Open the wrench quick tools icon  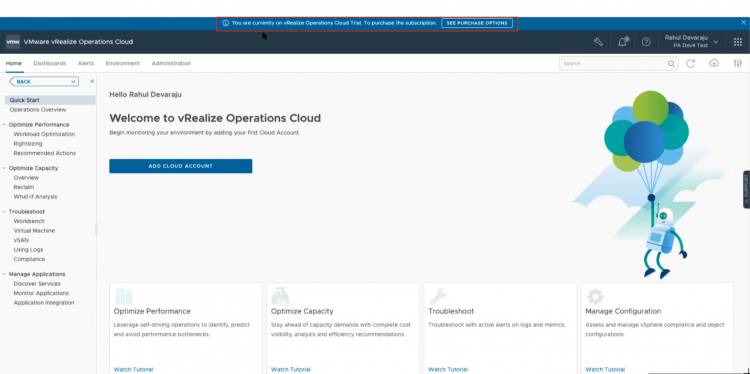[x=598, y=42]
